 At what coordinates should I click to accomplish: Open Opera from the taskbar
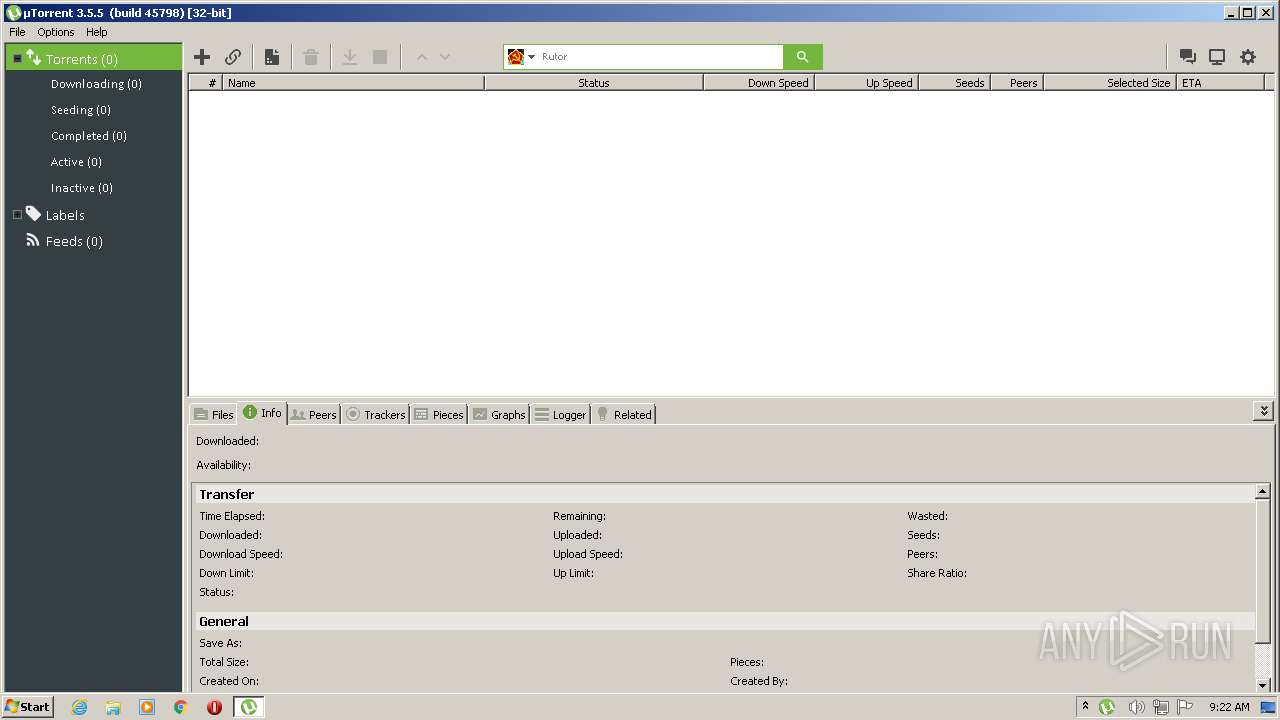click(214, 707)
